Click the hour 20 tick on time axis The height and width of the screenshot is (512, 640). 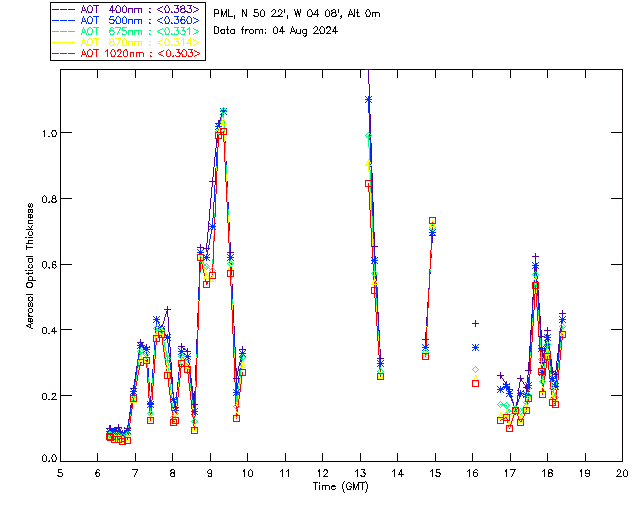point(622,471)
